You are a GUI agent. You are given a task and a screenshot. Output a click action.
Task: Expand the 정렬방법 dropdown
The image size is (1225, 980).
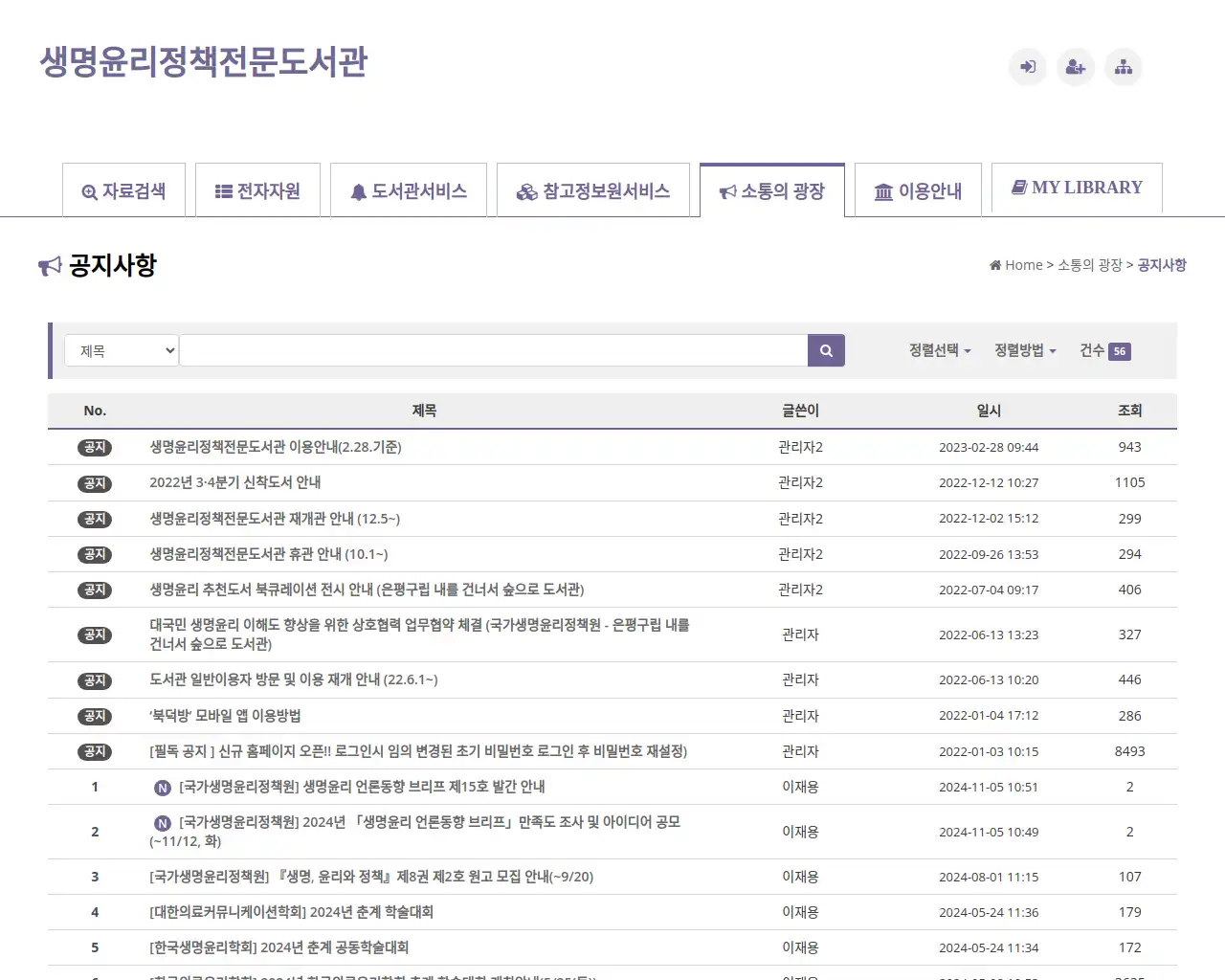point(1025,350)
